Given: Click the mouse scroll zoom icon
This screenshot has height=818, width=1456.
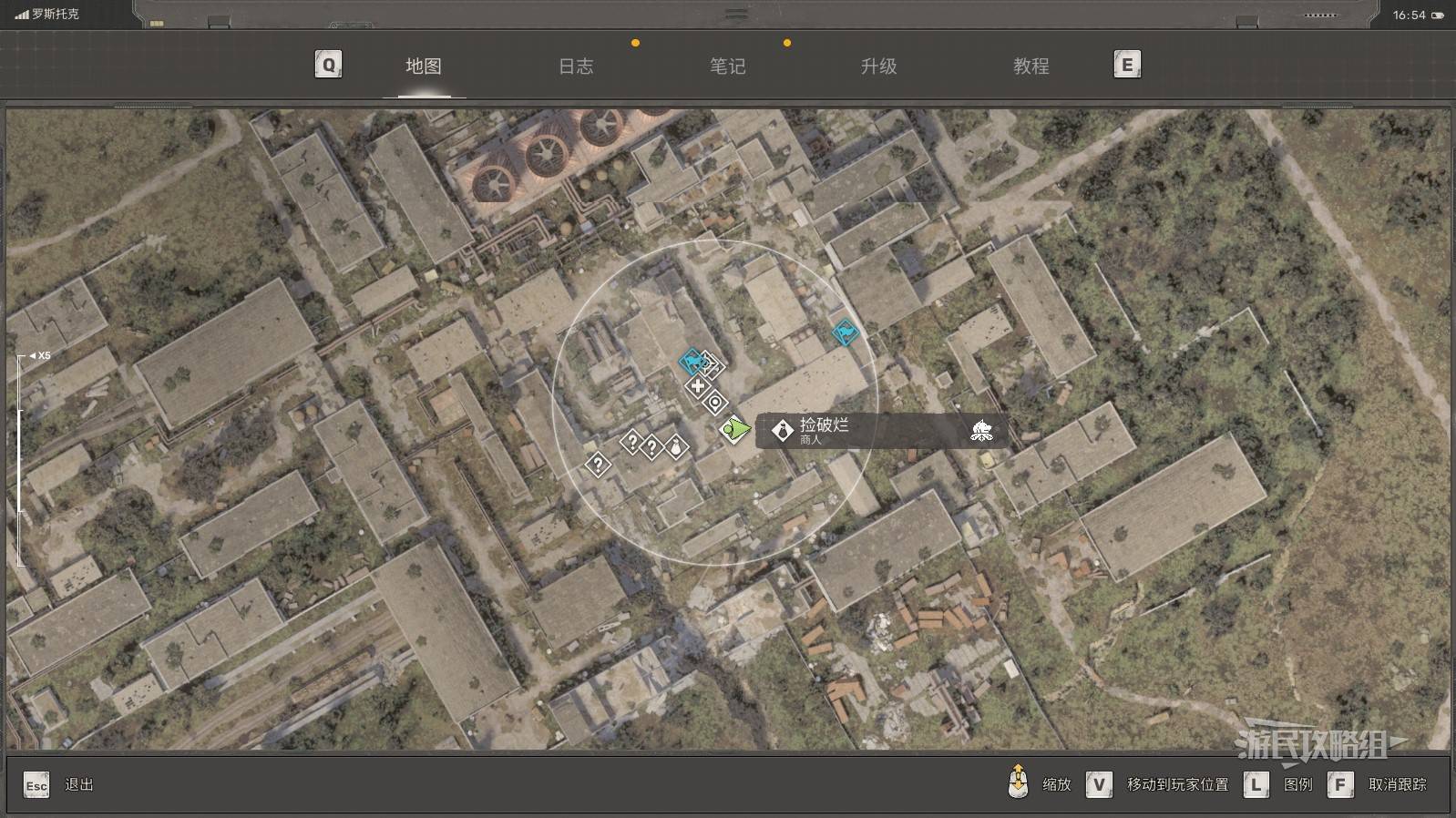Looking at the screenshot, I should (1018, 782).
